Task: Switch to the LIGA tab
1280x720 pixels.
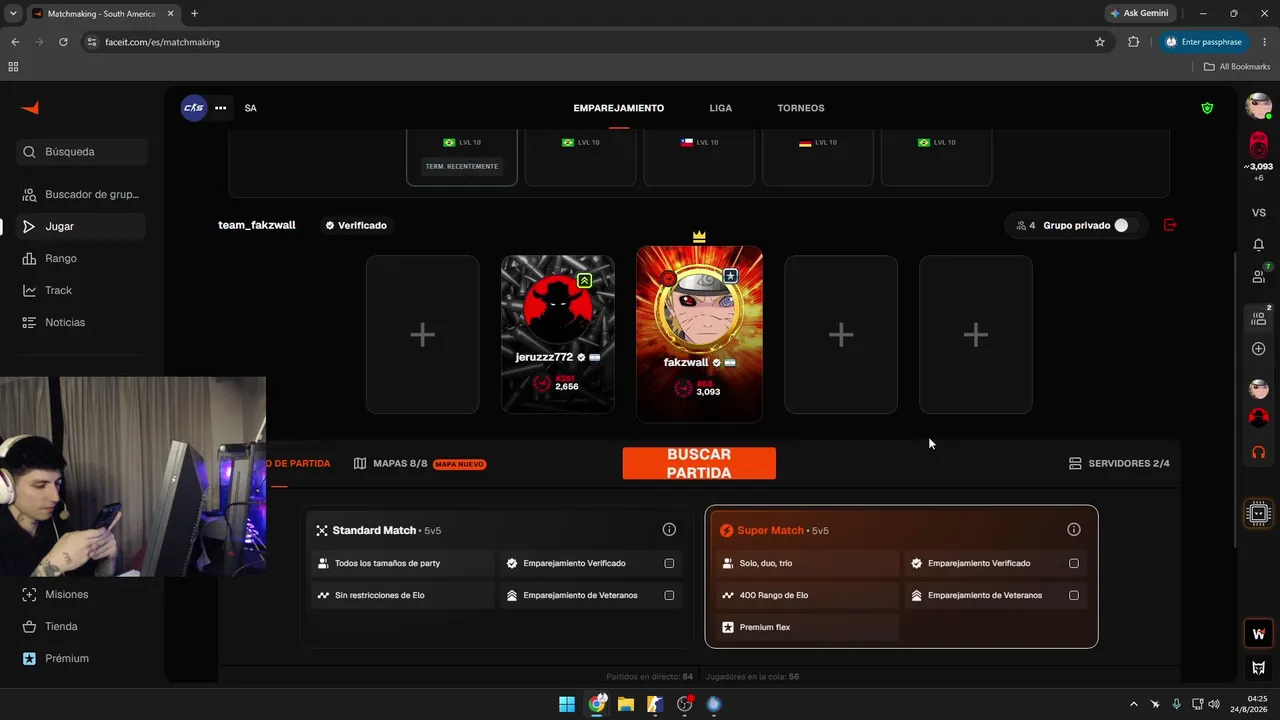Action: tap(721, 108)
